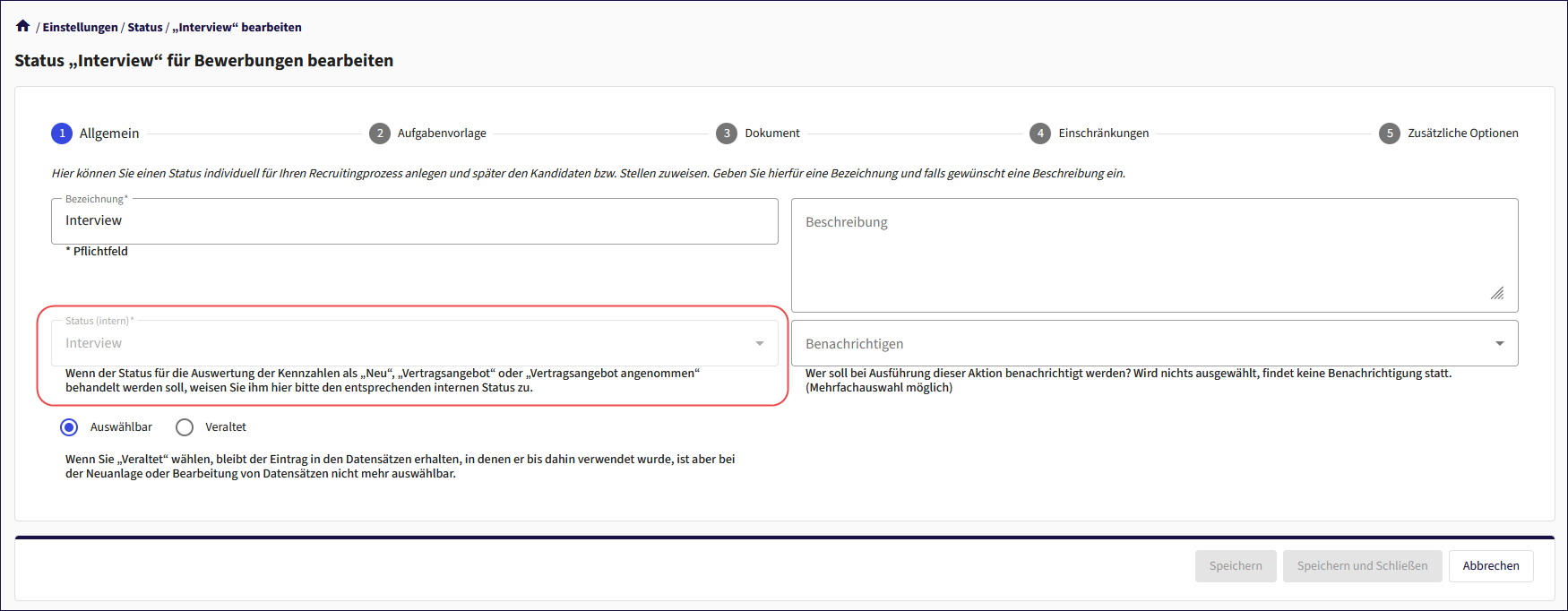Click into the Bezeichnung input field
This screenshot has width=1568, height=611.
pos(414,221)
